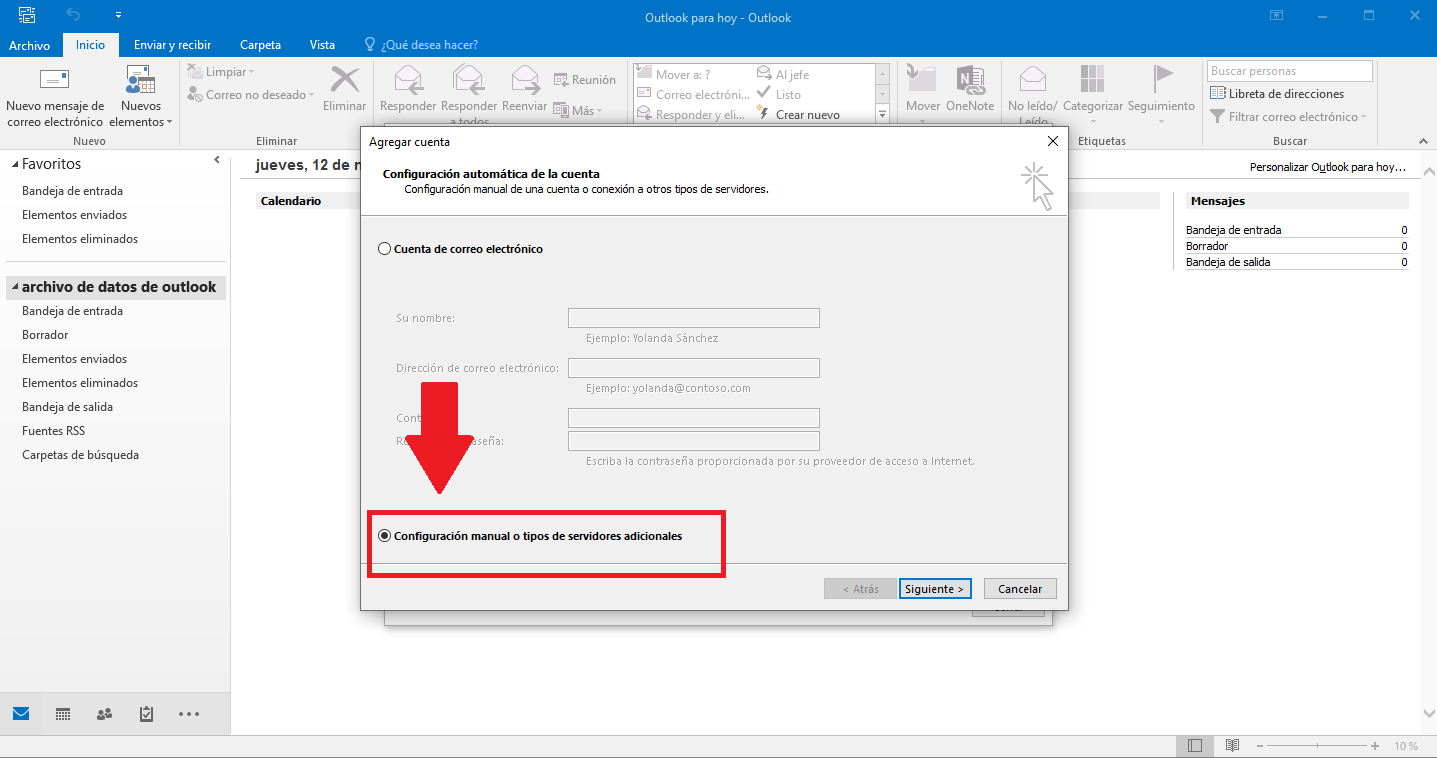
Task: Click the Buscar personas search field
Action: [1290, 71]
